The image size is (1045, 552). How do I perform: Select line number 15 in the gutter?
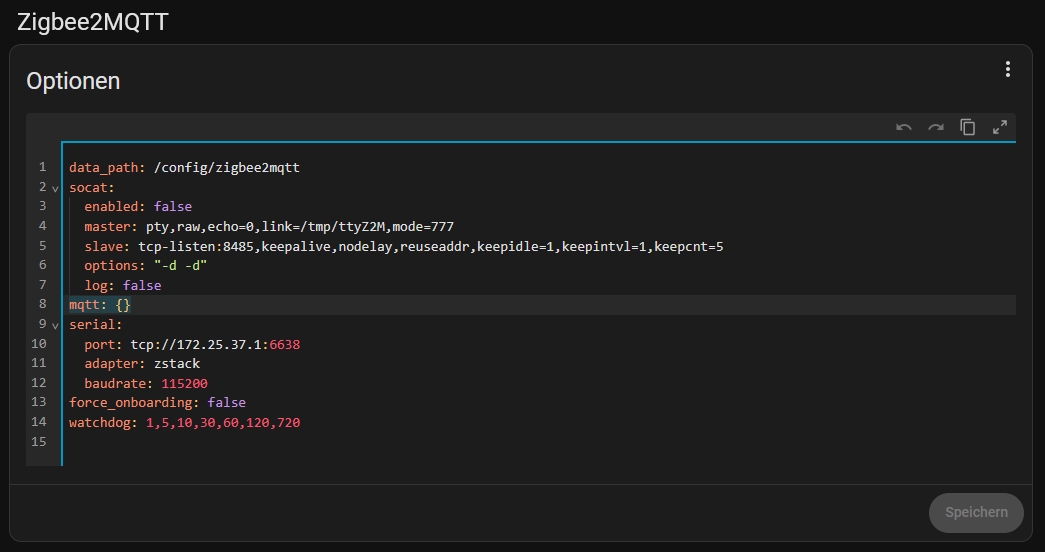pos(39,442)
